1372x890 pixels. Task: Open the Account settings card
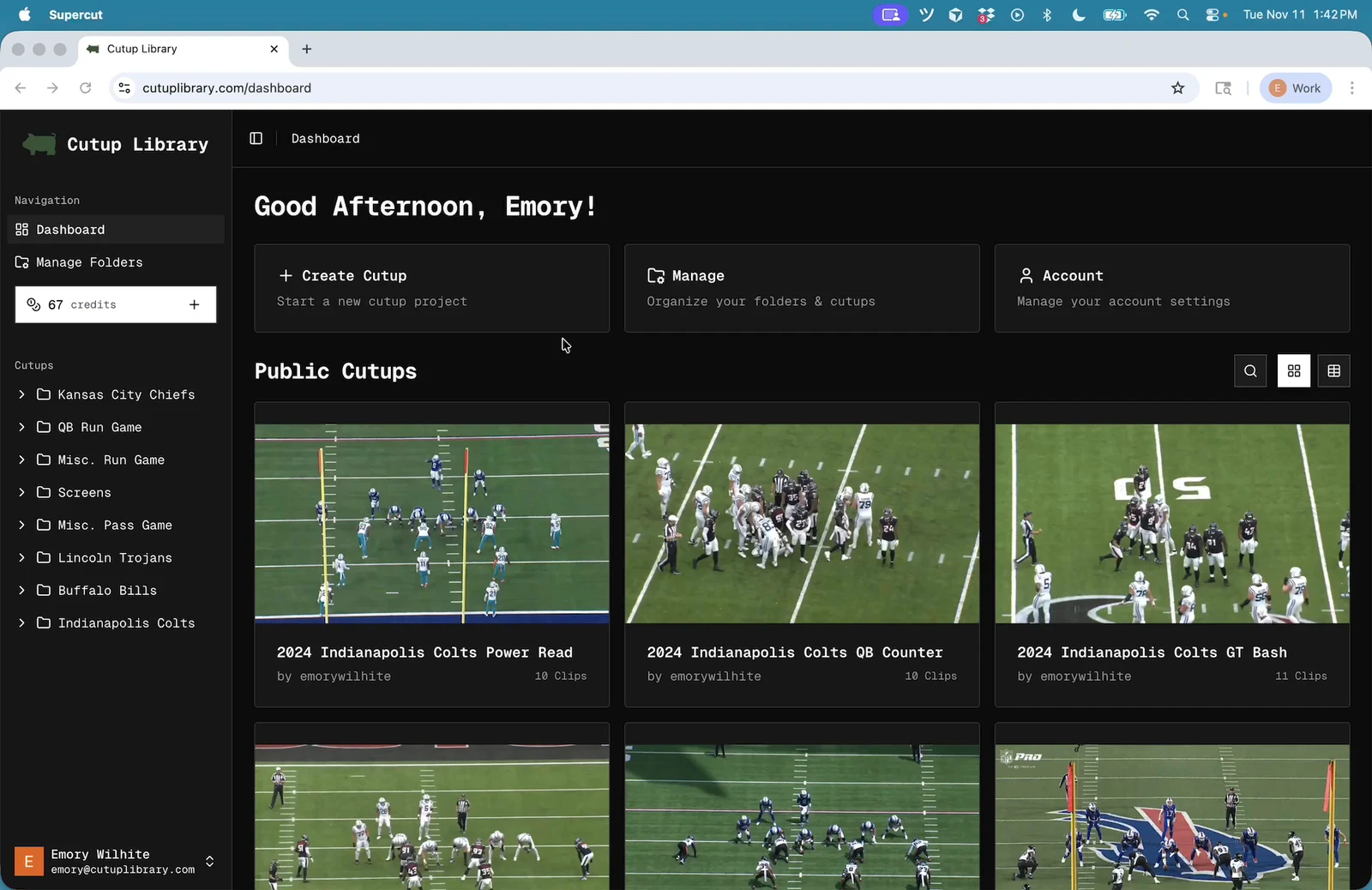coord(1172,288)
